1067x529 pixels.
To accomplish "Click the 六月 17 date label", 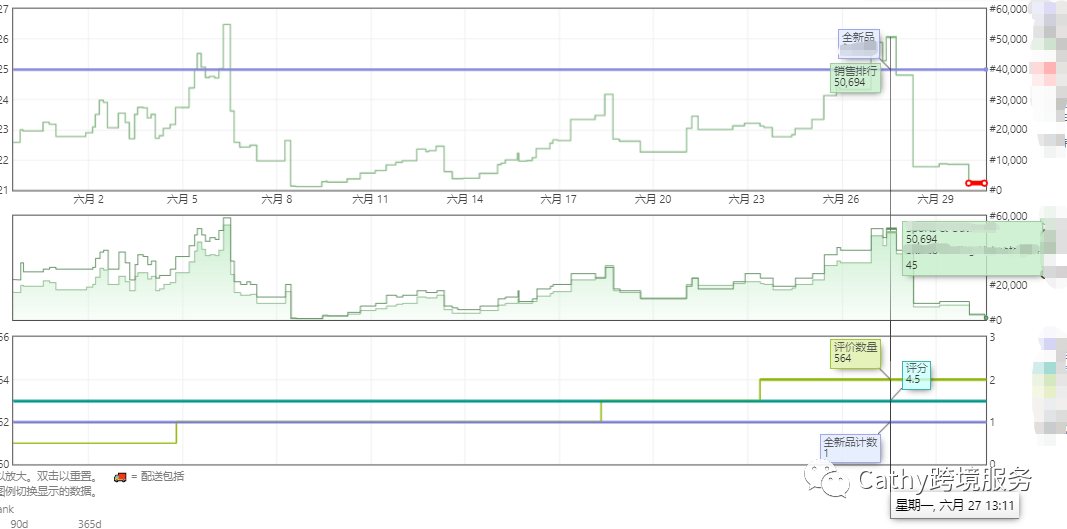I will (559, 199).
